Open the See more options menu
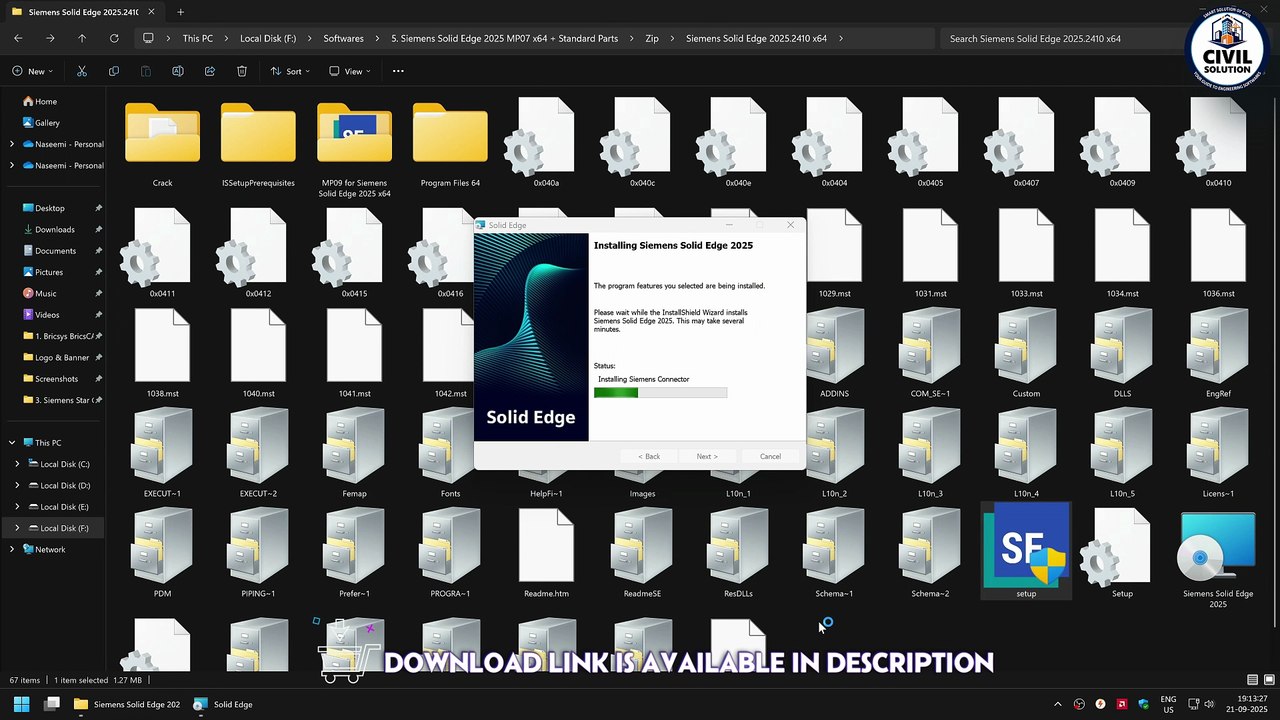 (398, 71)
